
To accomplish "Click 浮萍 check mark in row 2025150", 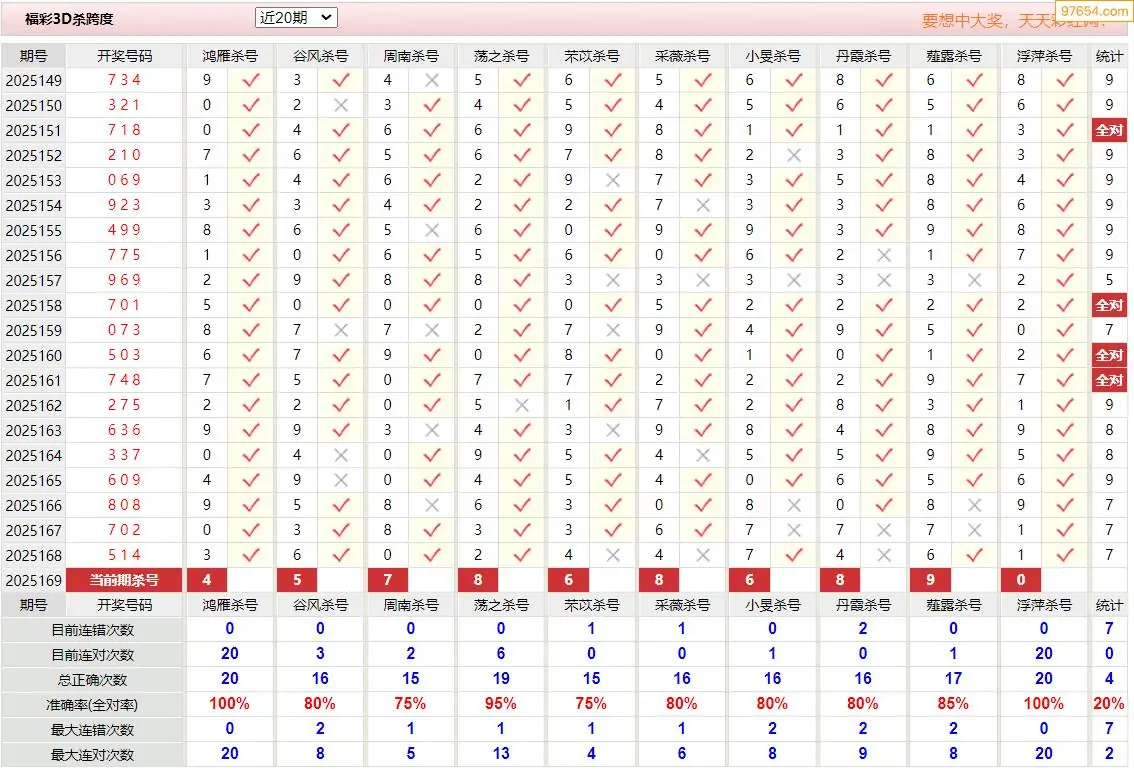I will (1065, 106).
